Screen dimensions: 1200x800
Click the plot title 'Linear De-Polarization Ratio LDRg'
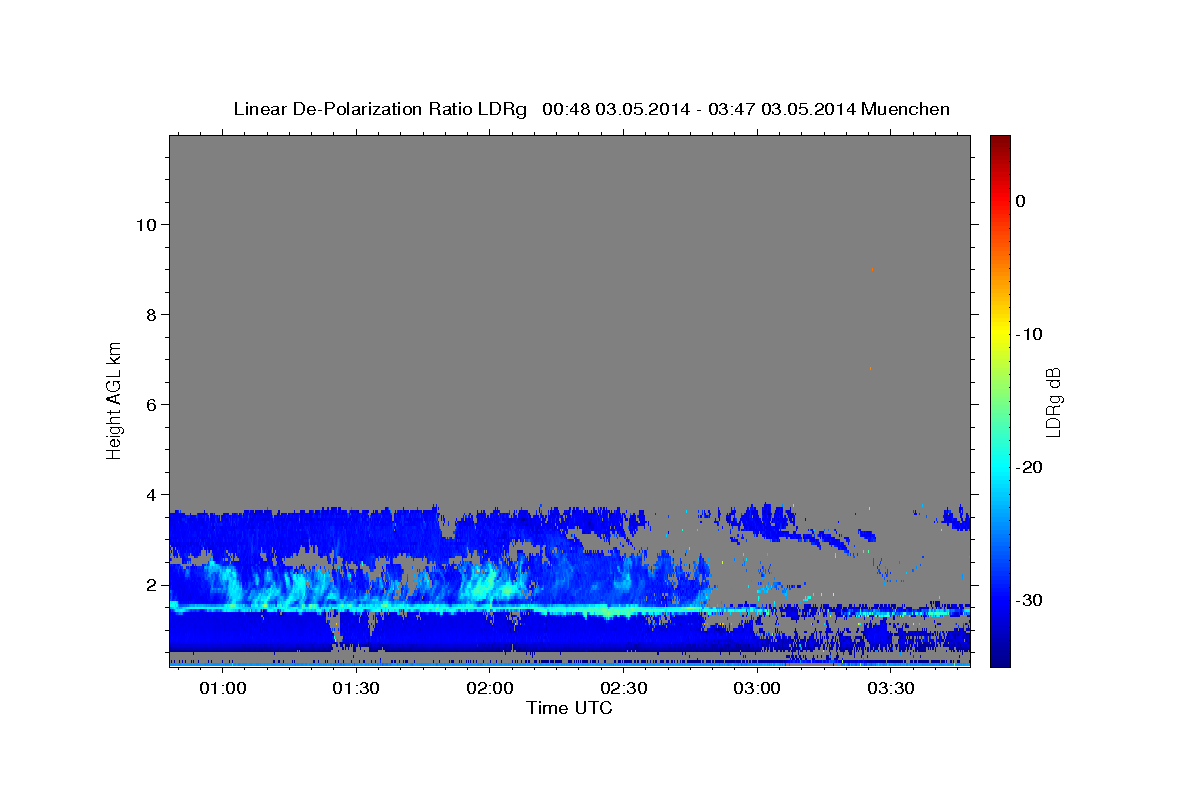[380, 109]
